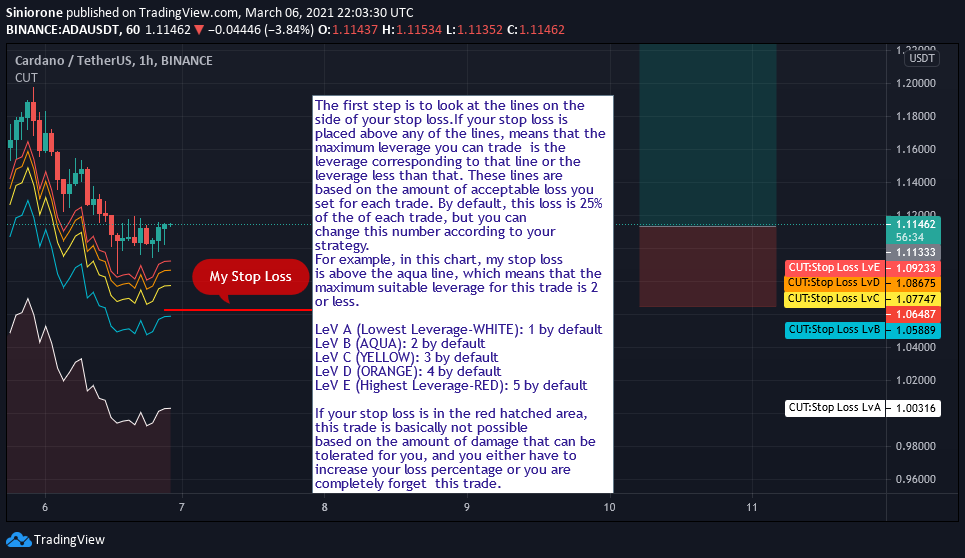965x558 pixels.
Task: Select the CUT:Stop Loss LvA label
Action: (x=835, y=408)
